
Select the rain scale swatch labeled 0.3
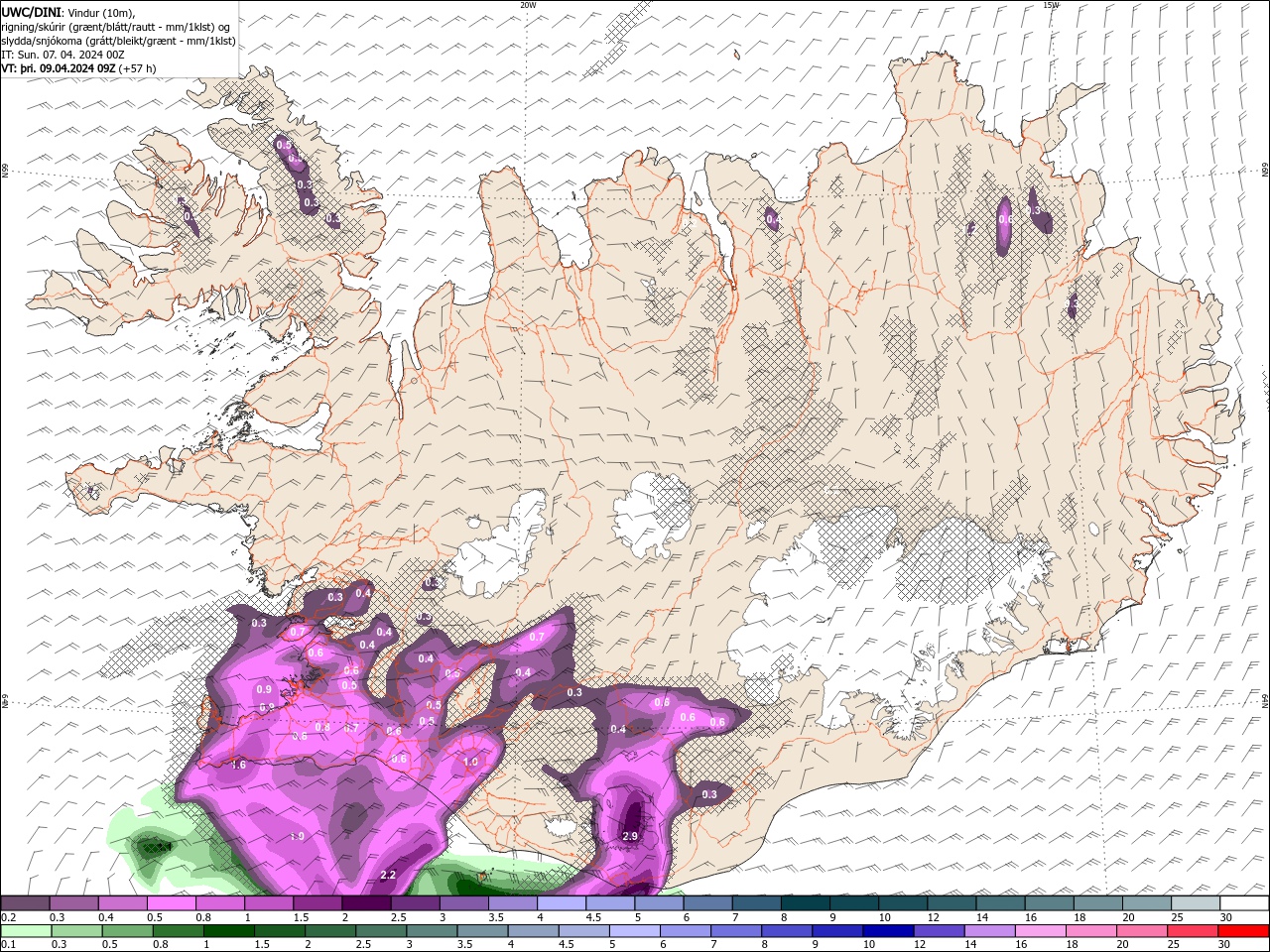tap(75, 931)
